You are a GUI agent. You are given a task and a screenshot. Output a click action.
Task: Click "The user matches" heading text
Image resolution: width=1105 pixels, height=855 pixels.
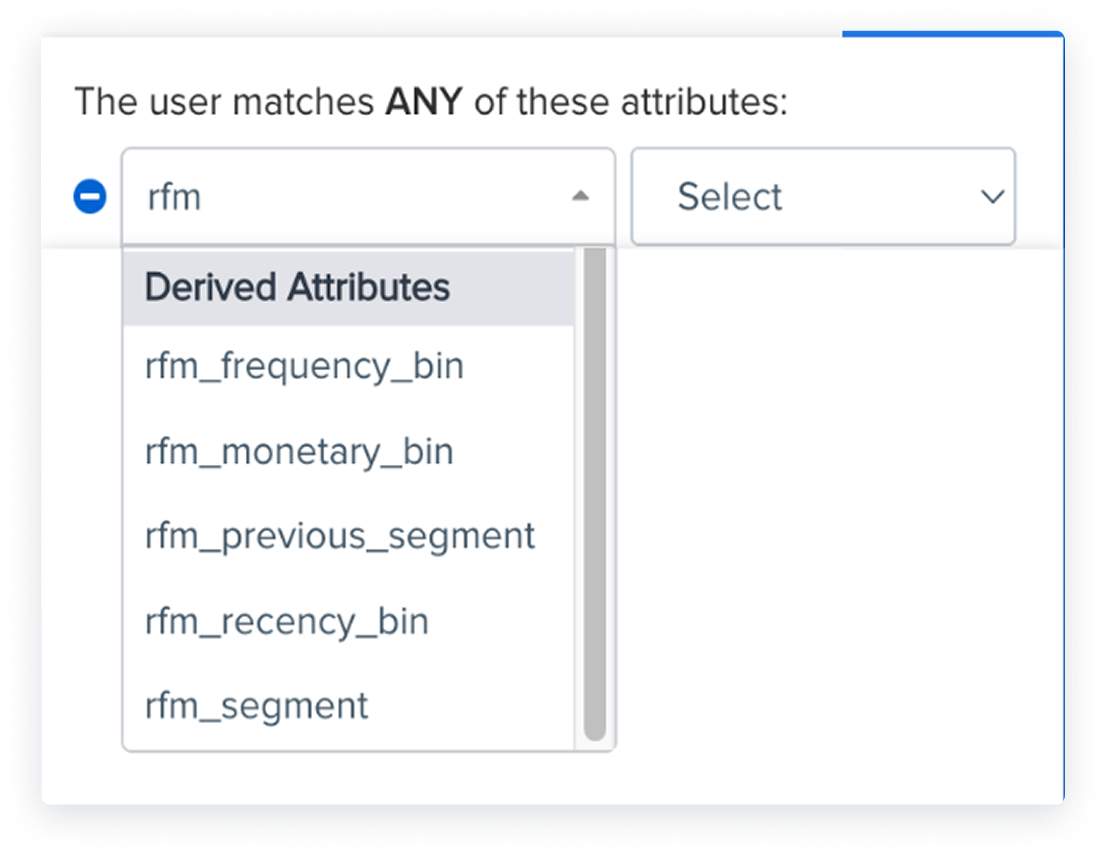click(x=224, y=102)
